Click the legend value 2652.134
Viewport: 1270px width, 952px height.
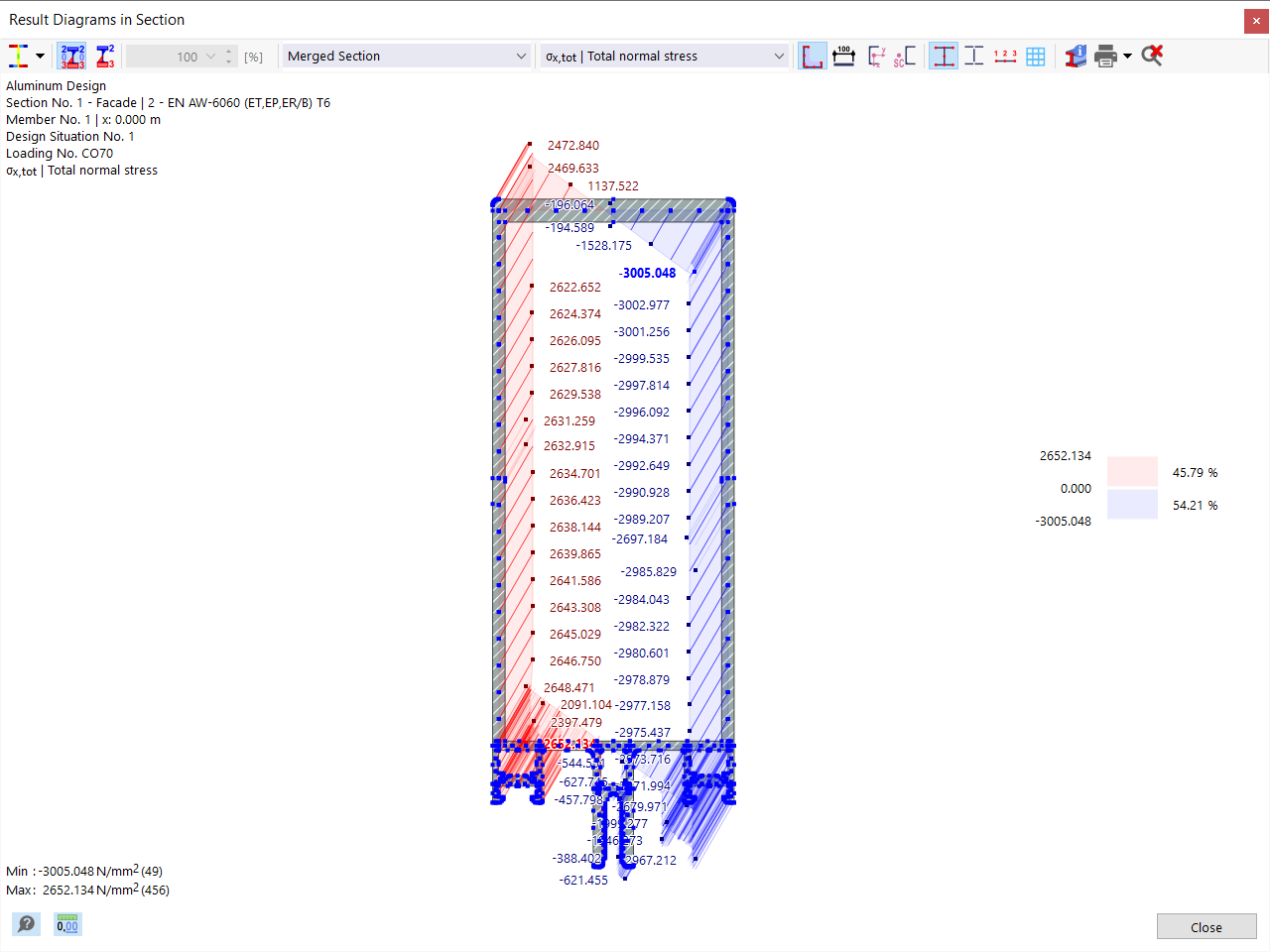coord(1065,456)
